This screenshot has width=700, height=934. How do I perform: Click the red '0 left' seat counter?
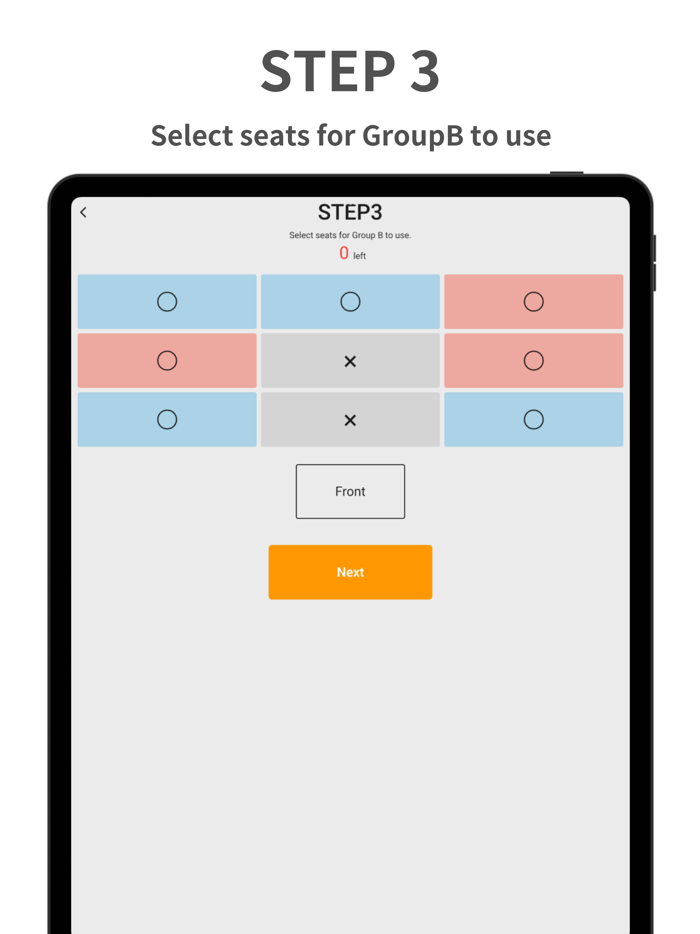350,253
